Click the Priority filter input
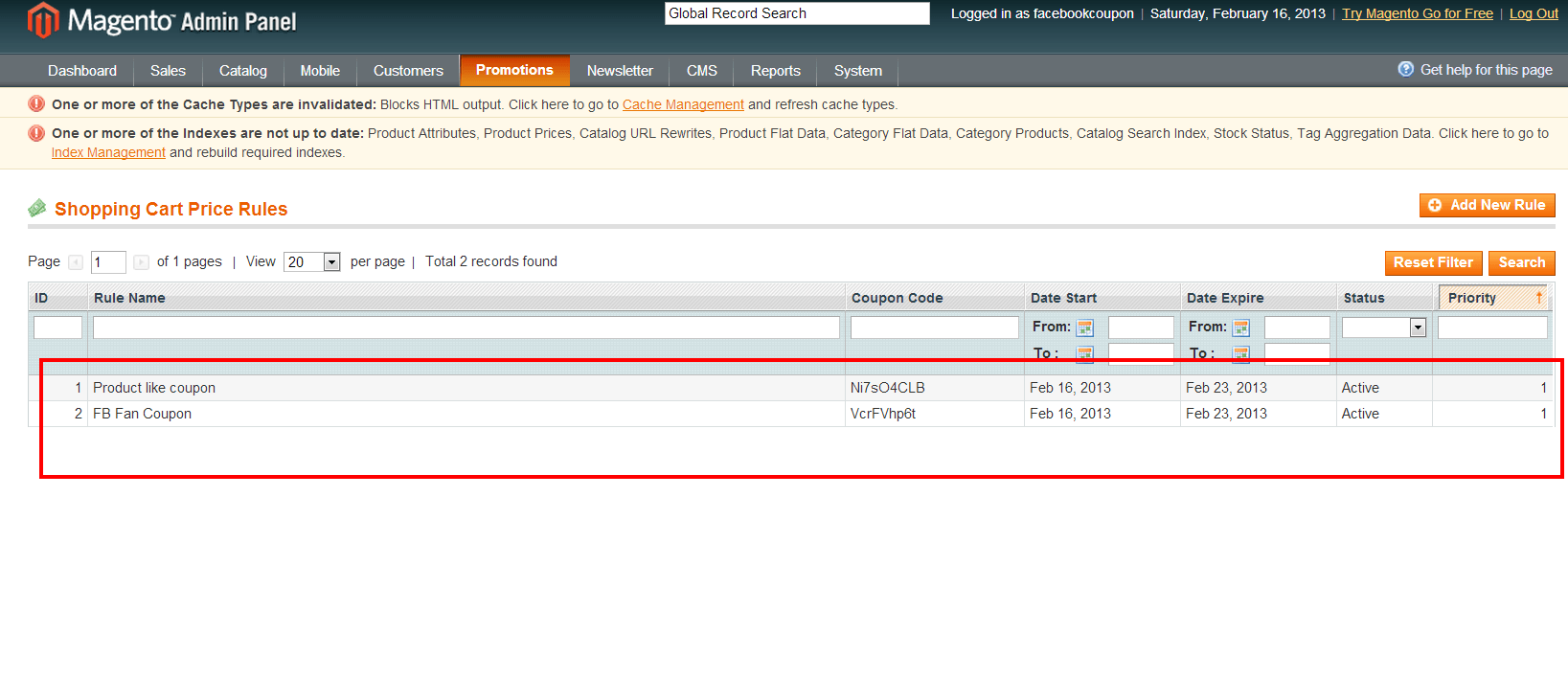This screenshot has width=1568, height=700. coord(1492,327)
